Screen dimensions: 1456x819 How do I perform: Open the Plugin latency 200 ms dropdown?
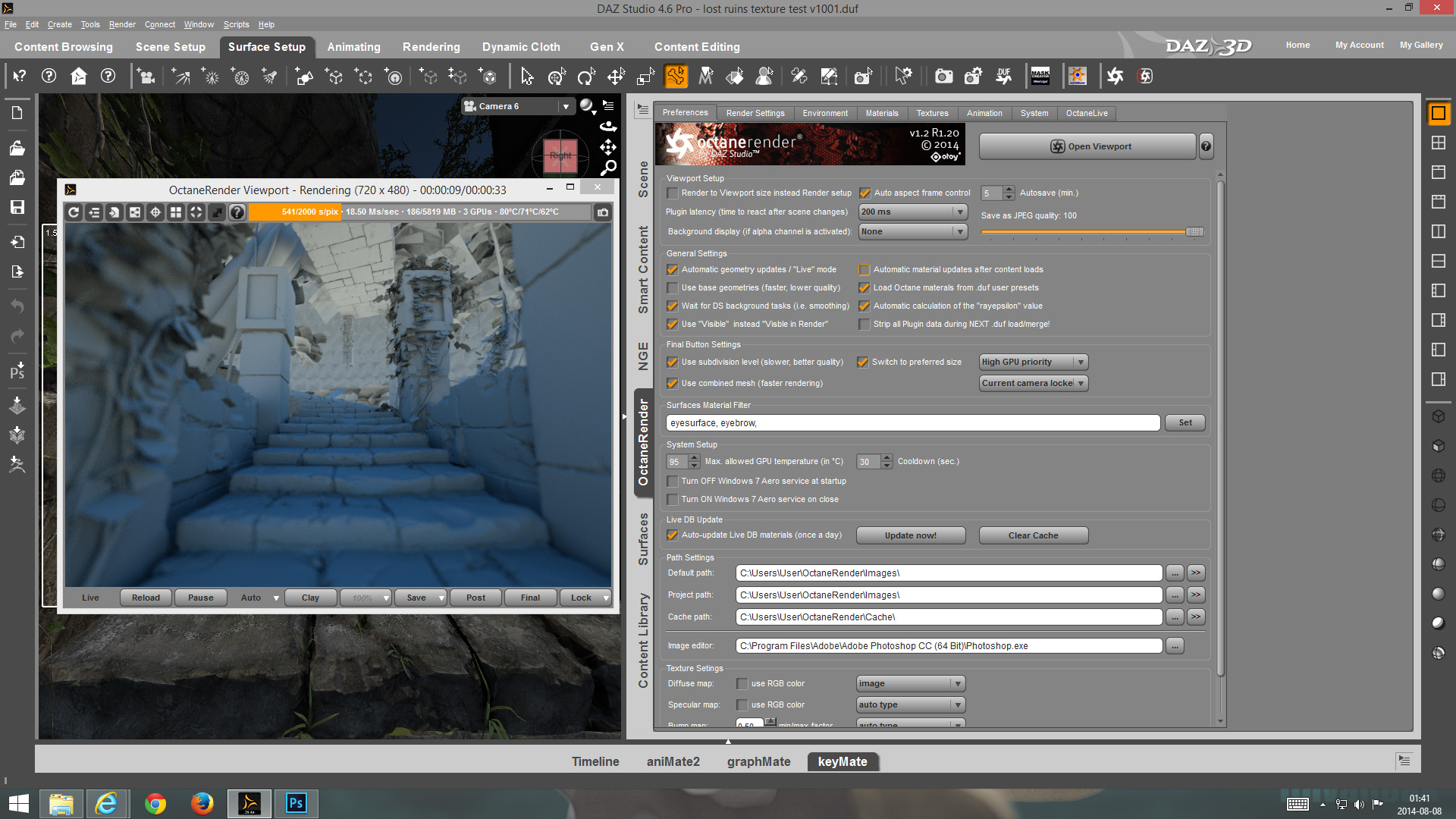point(912,212)
